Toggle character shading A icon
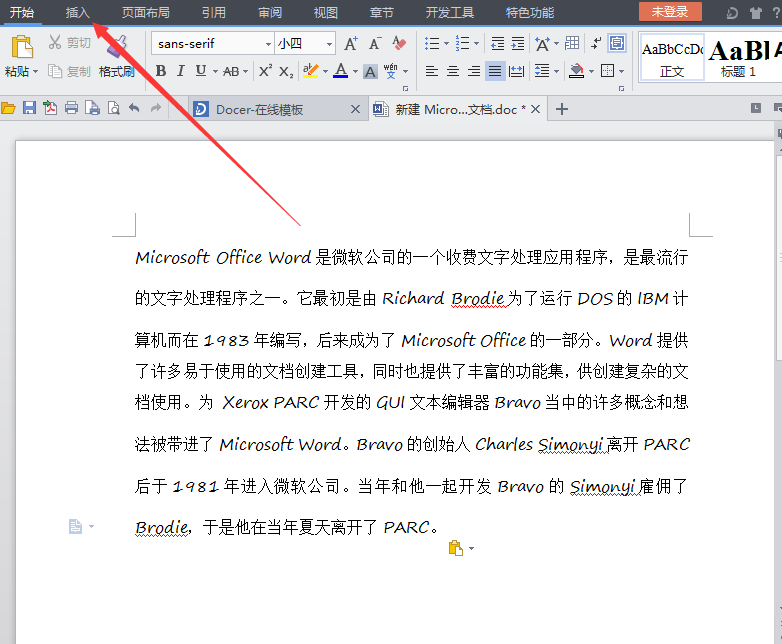Screen dimensions: 782x644 point(370,72)
